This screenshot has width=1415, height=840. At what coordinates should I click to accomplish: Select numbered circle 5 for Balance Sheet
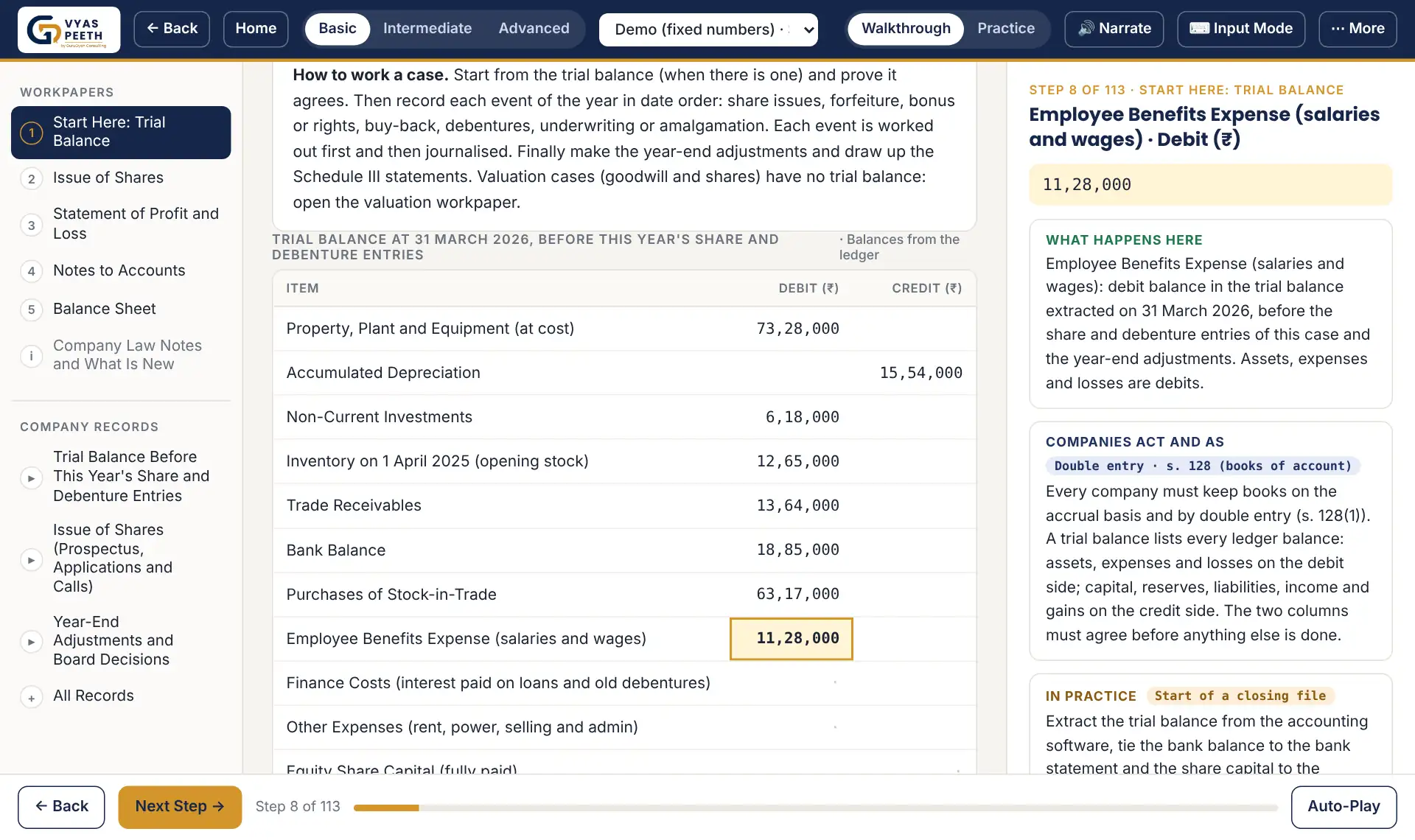pyautogui.click(x=31, y=309)
